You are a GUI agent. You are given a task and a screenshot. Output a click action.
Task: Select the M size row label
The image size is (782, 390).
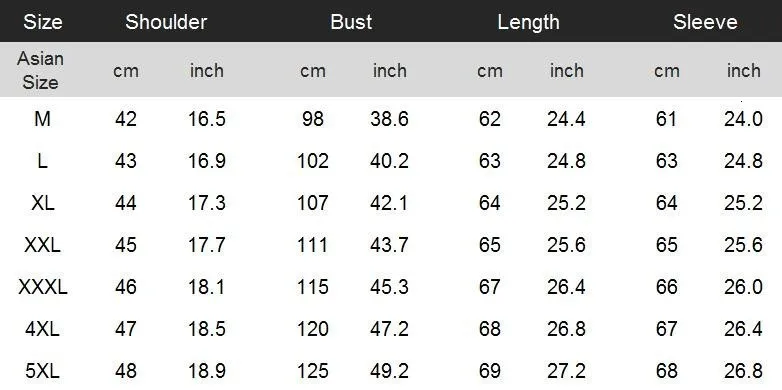(x=42, y=119)
